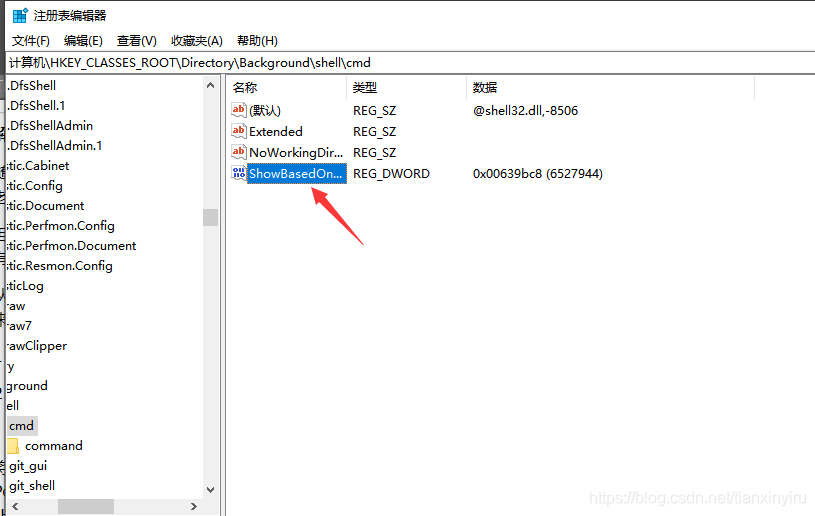Viewport: 815px width, 516px height.
Task: Select the (默认) string value icon
Action: (239, 110)
